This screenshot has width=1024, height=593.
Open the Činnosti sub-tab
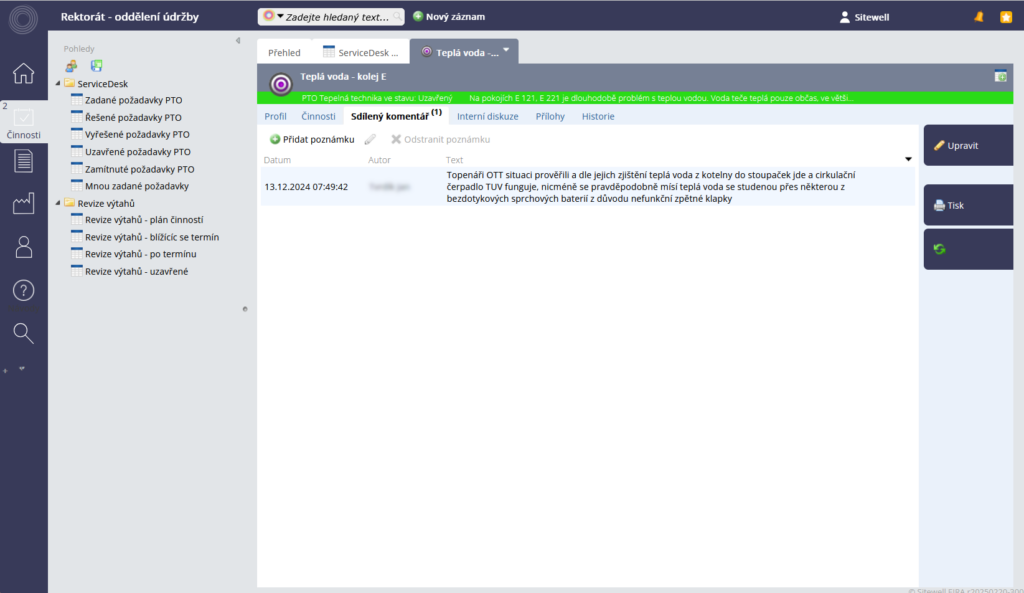click(318, 116)
